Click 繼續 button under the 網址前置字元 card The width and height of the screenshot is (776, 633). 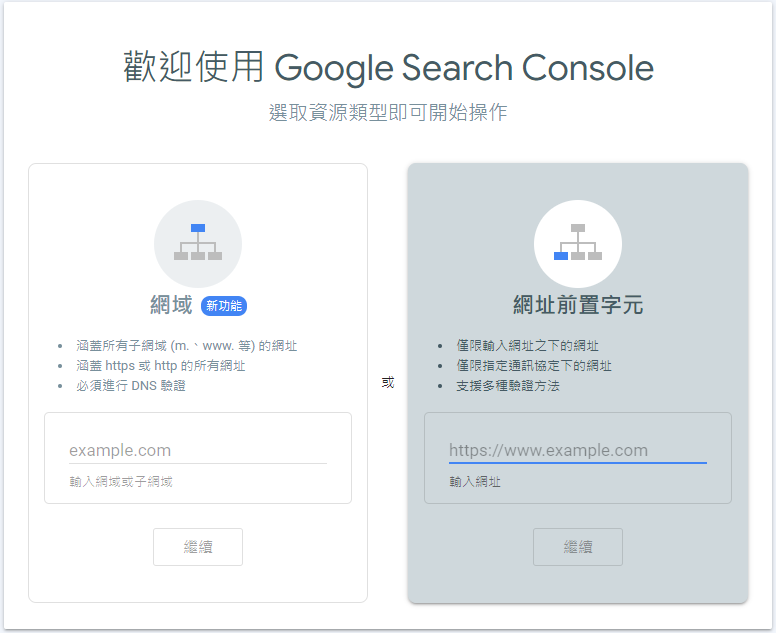click(x=578, y=547)
